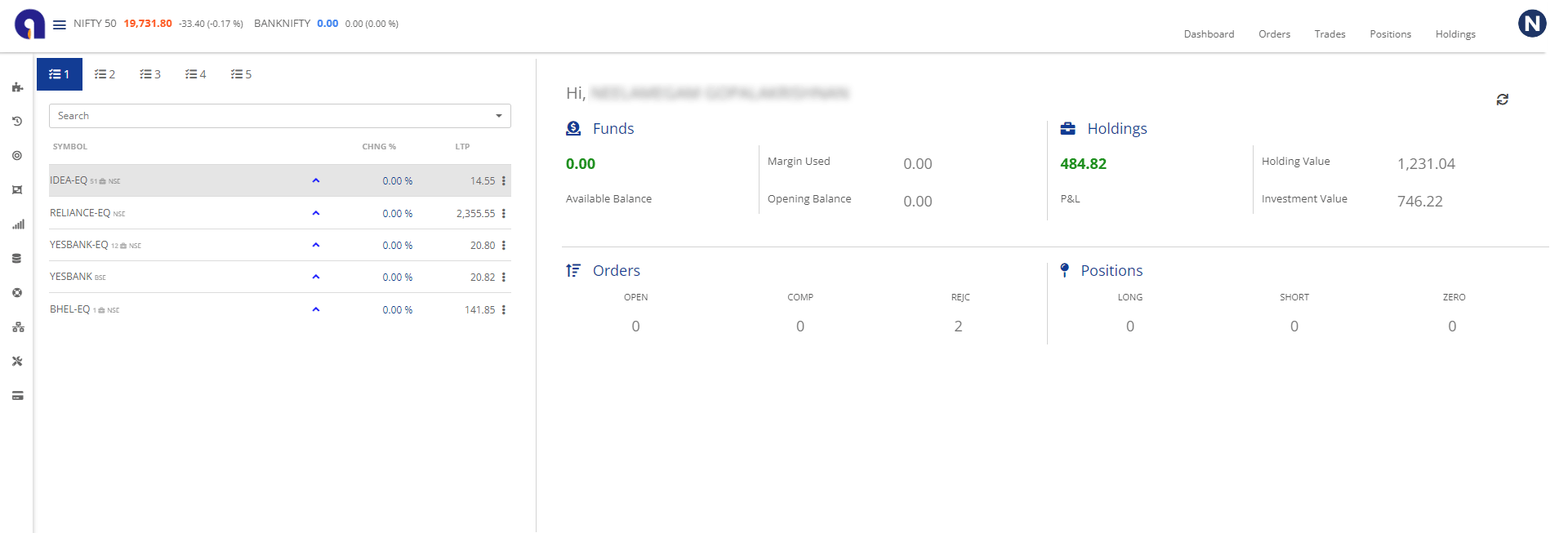Click the lifebuoy support sidebar icon
The height and width of the screenshot is (533, 1568).
(x=17, y=293)
